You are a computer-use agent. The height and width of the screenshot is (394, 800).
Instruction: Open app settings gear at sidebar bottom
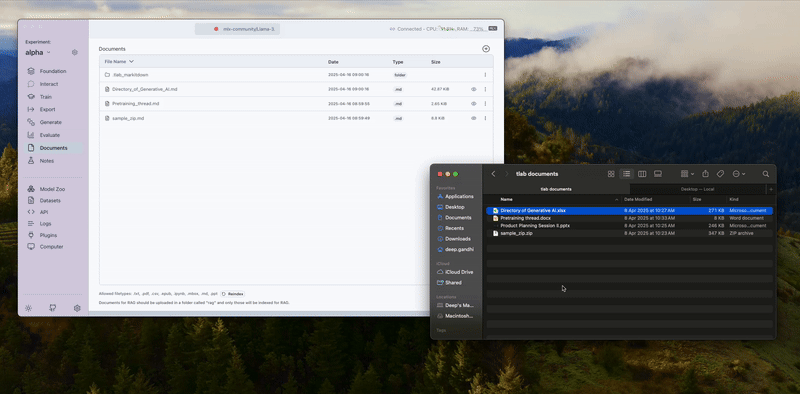pyautogui.click(x=77, y=308)
